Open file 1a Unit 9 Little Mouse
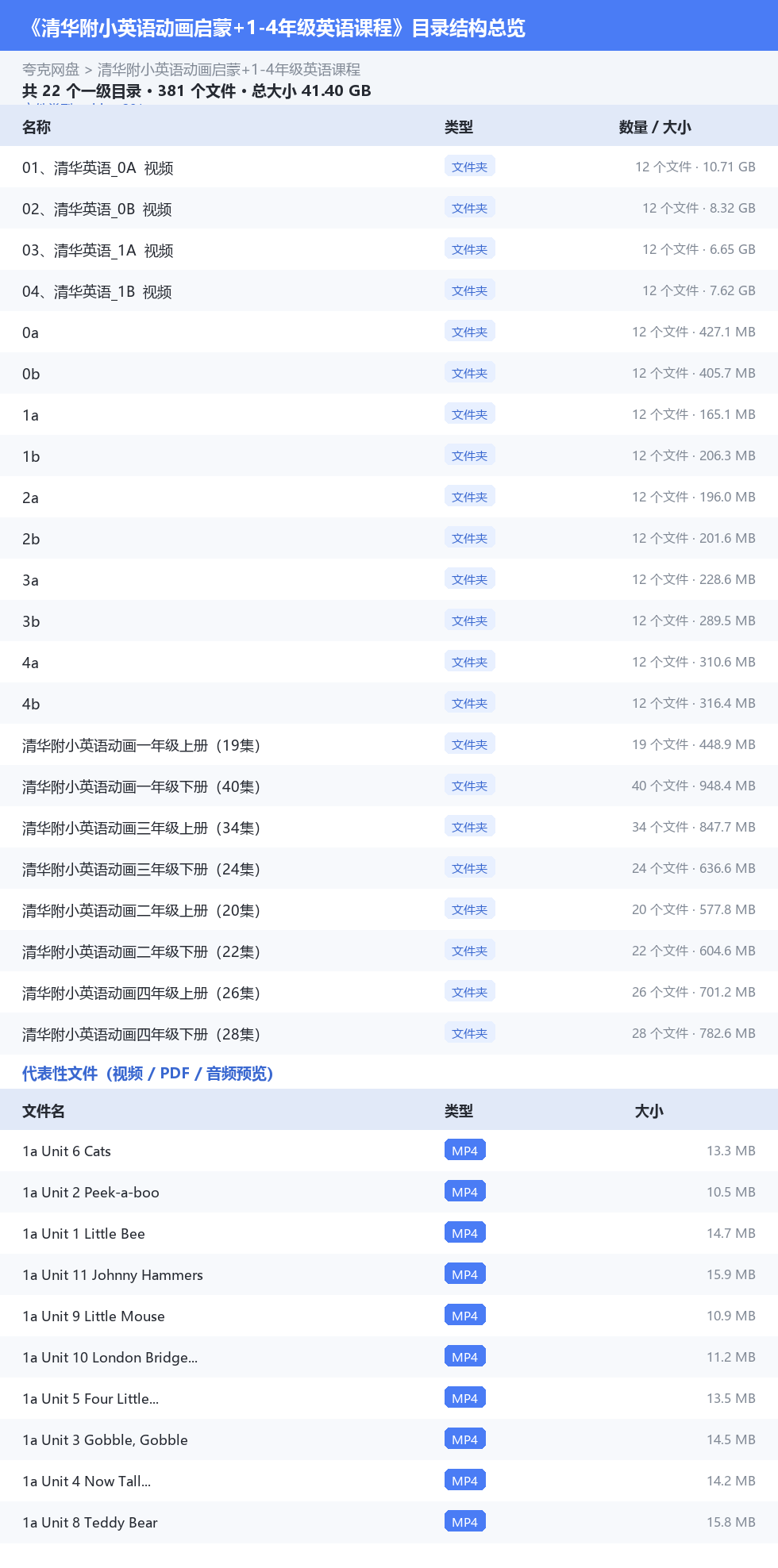The image size is (778, 1568). click(94, 1316)
